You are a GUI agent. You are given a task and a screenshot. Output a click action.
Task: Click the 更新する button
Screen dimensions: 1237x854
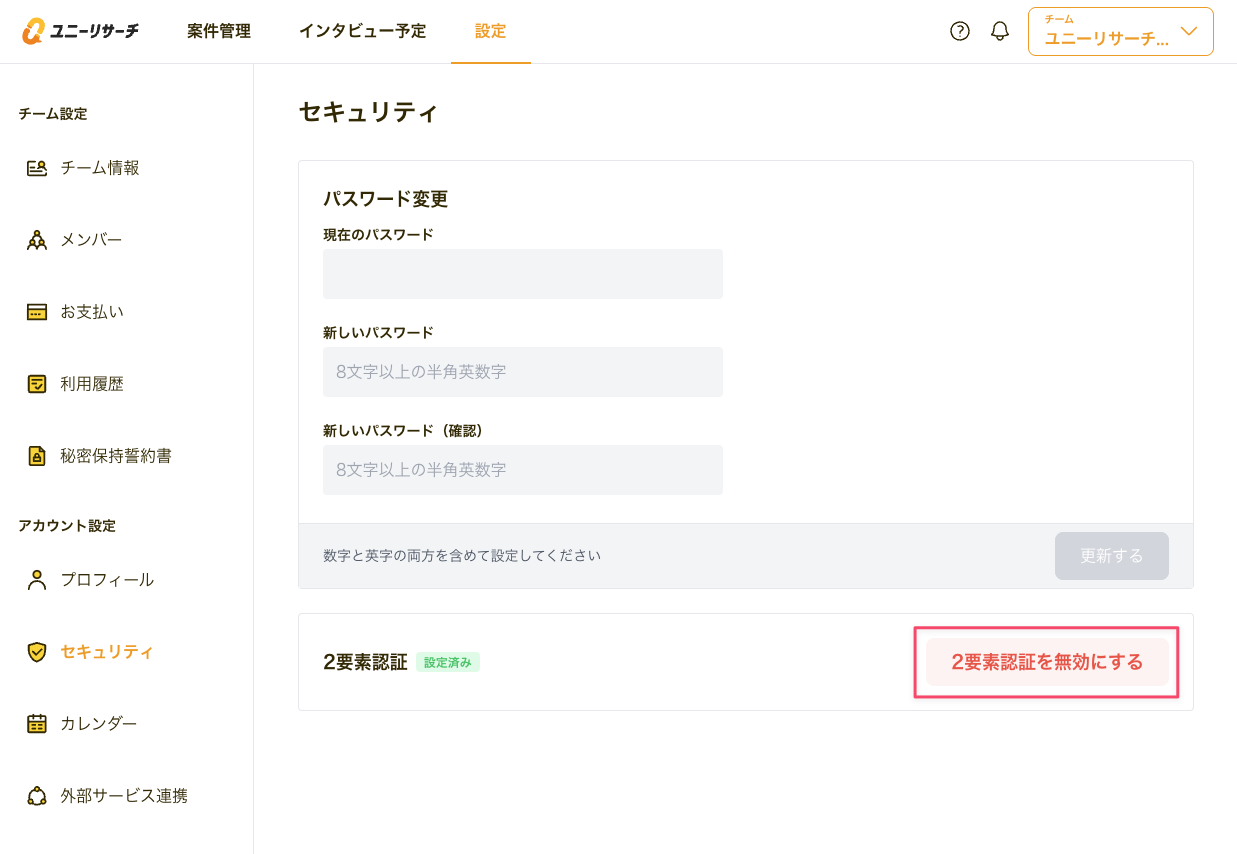(x=1111, y=556)
